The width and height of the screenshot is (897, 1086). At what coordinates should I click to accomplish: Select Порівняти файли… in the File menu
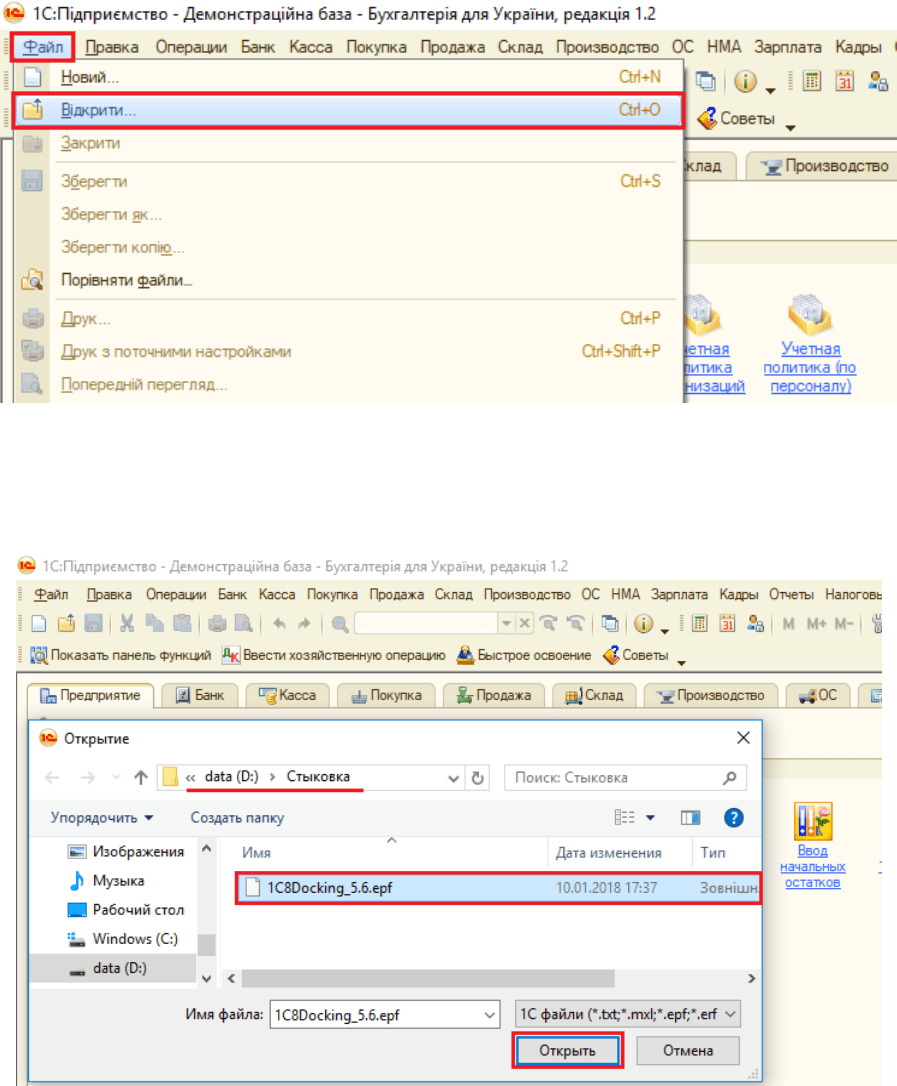pos(348,281)
